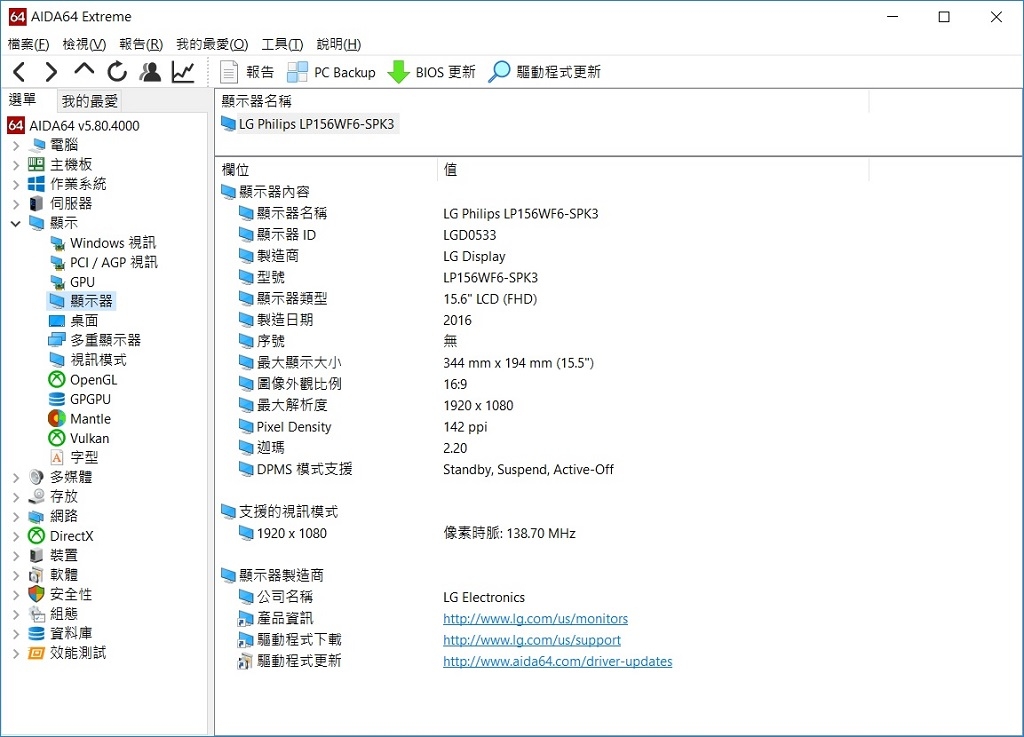Open the lg.com/us/support link

point(532,640)
